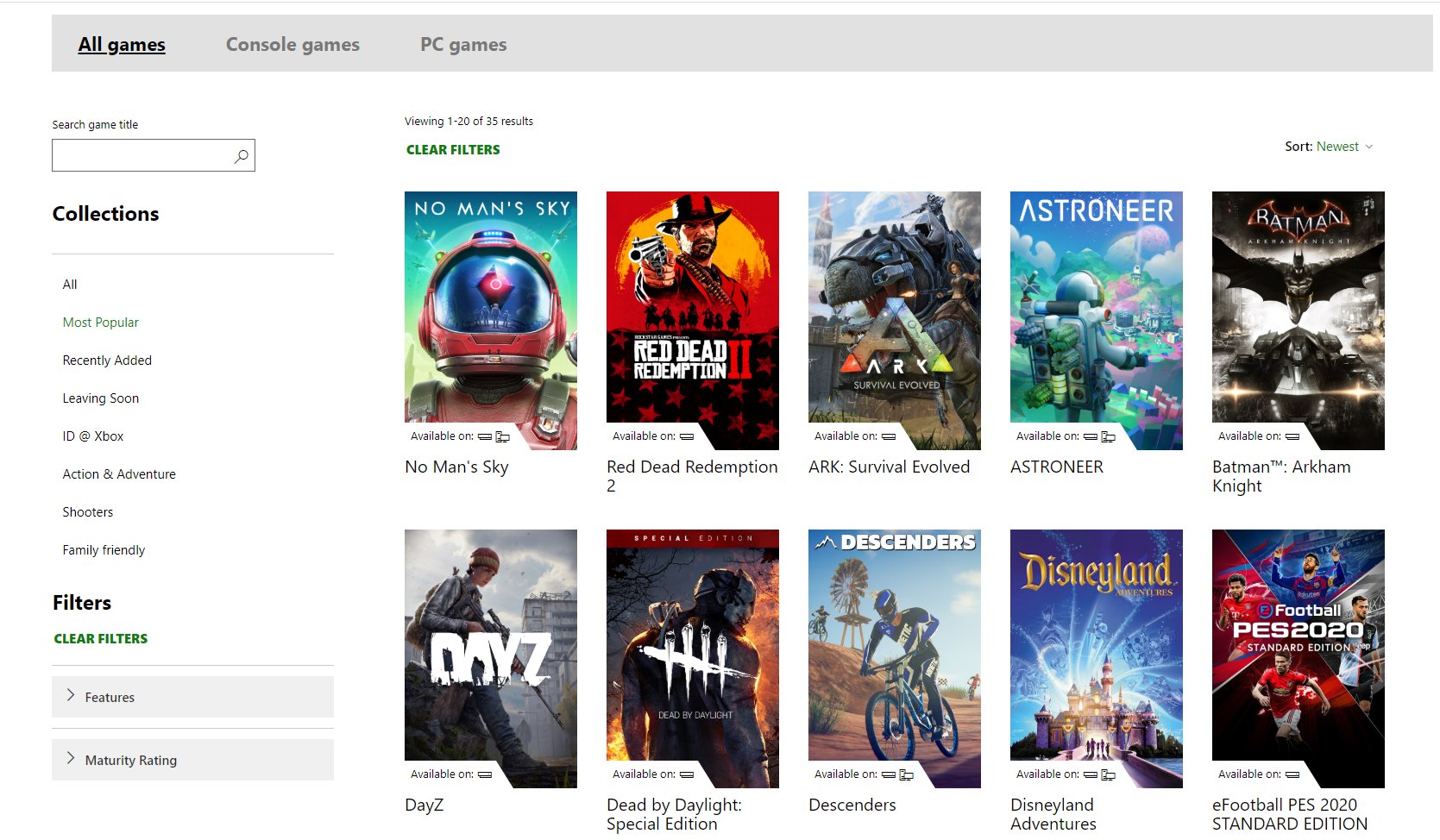Switch to All games tab
1440x840 pixels.
click(122, 44)
